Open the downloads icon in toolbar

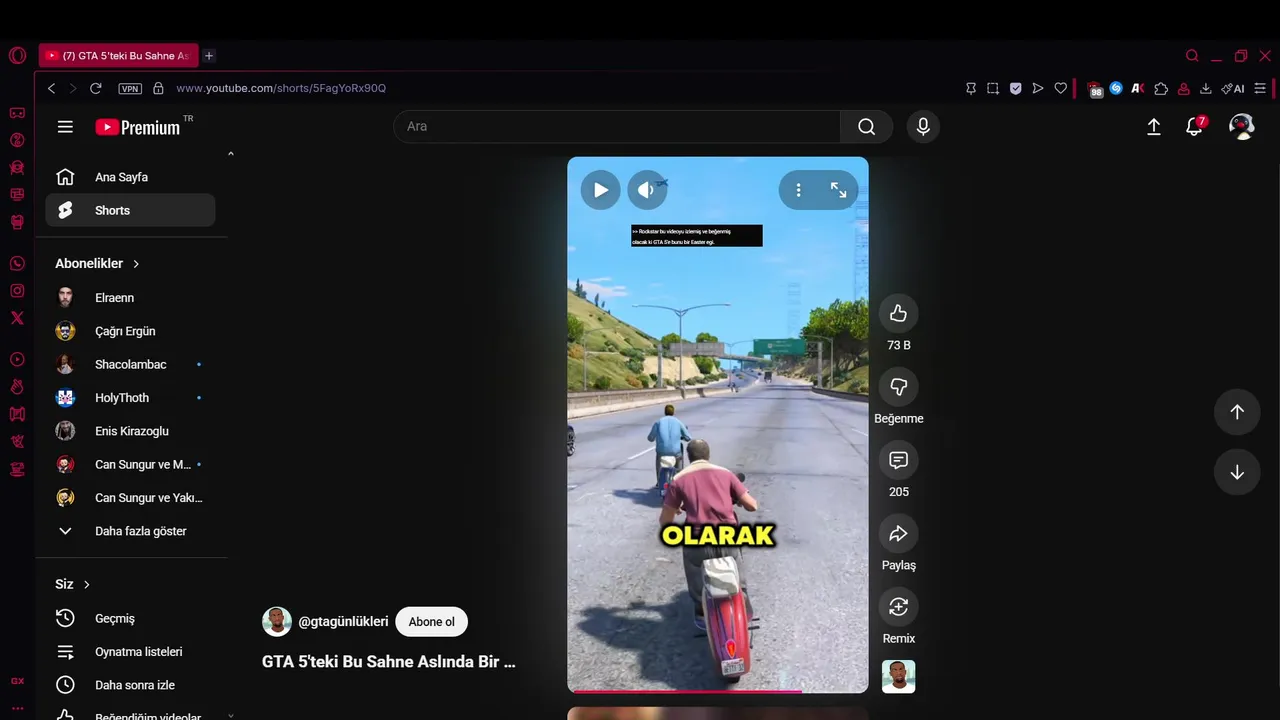click(1206, 88)
